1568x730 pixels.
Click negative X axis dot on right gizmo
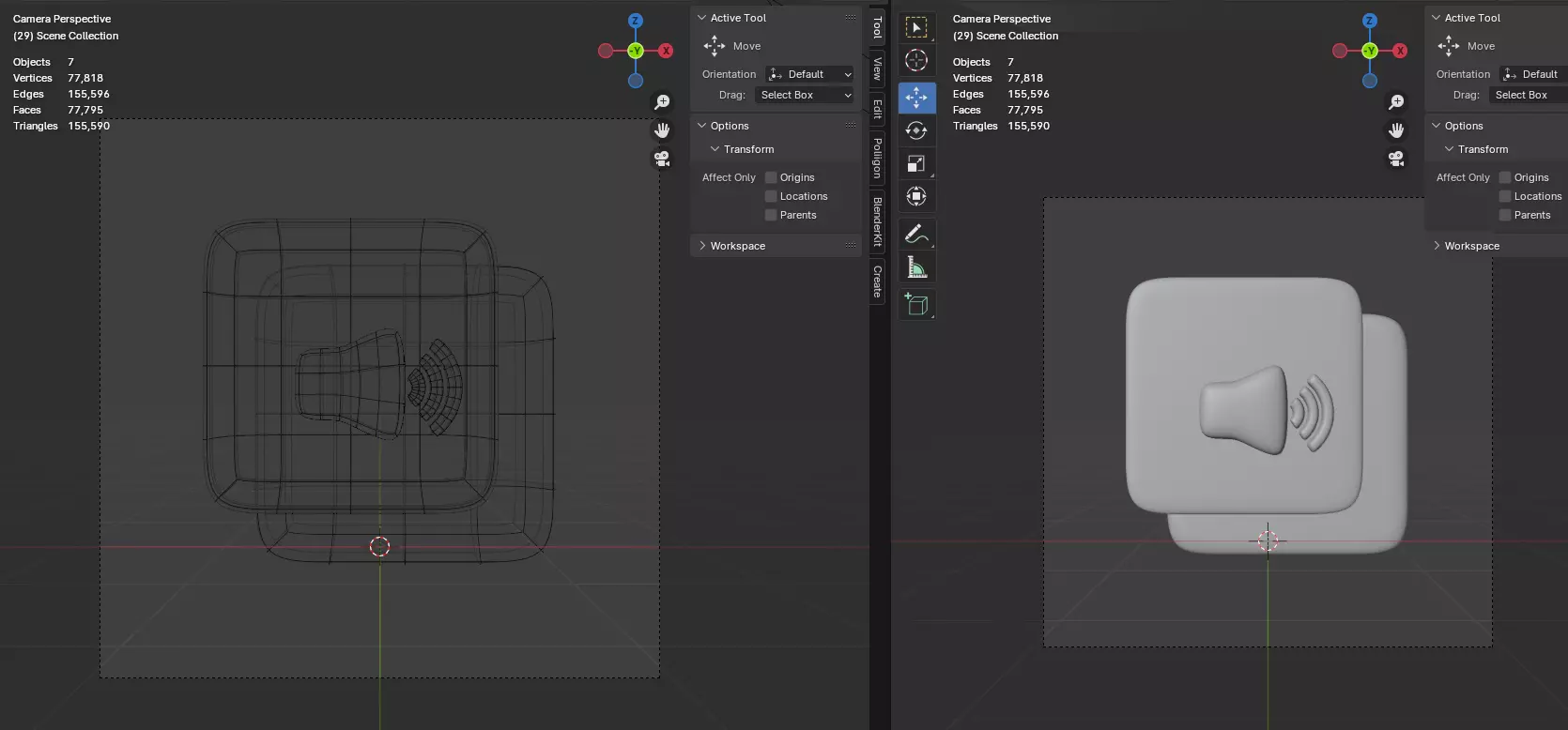(x=1340, y=51)
